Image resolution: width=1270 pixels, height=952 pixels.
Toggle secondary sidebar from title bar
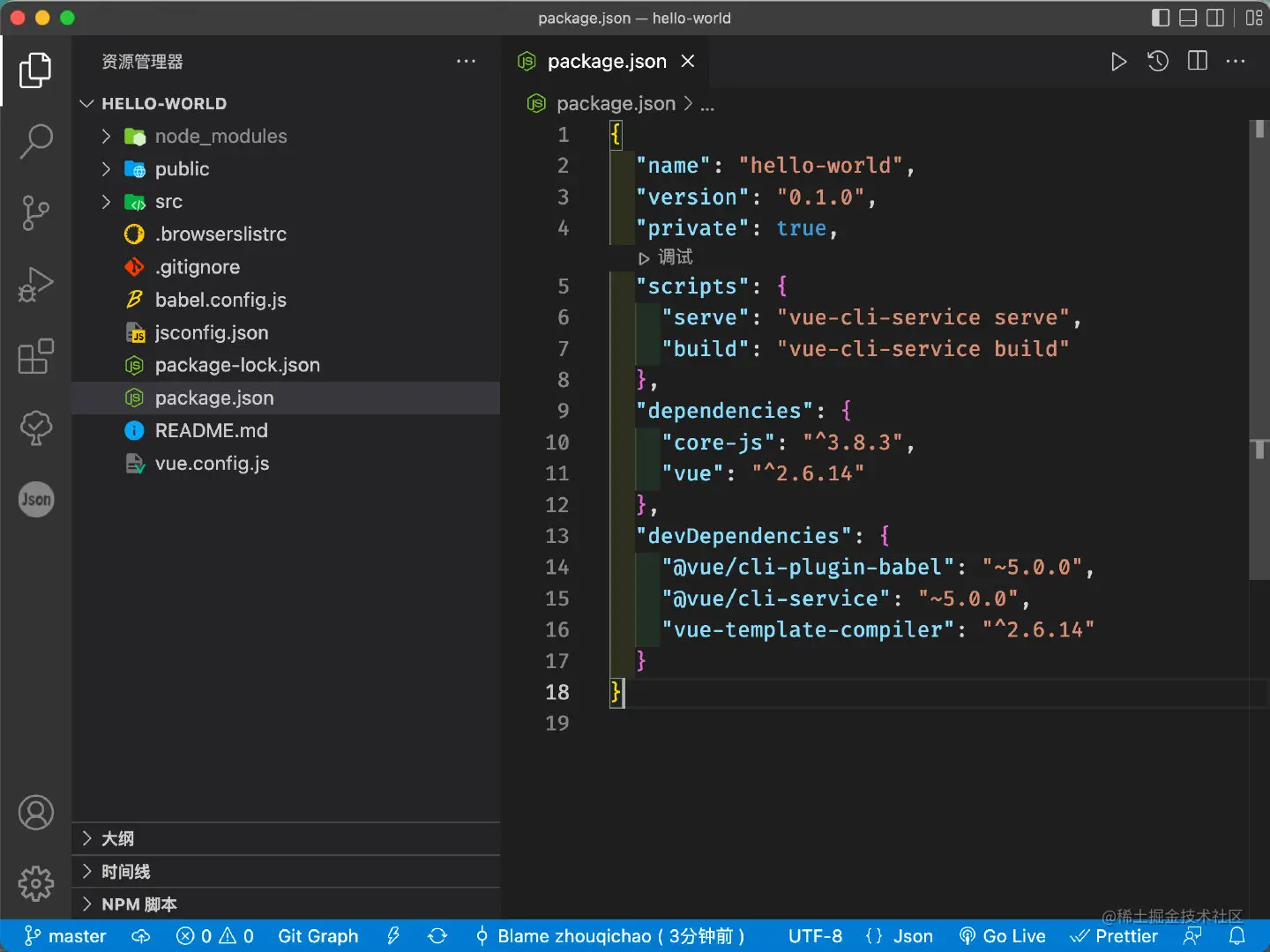point(1215,18)
